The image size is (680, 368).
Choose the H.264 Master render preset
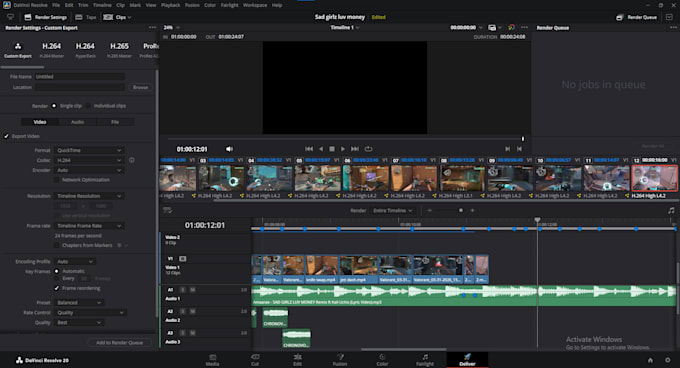pyautogui.click(x=51, y=50)
